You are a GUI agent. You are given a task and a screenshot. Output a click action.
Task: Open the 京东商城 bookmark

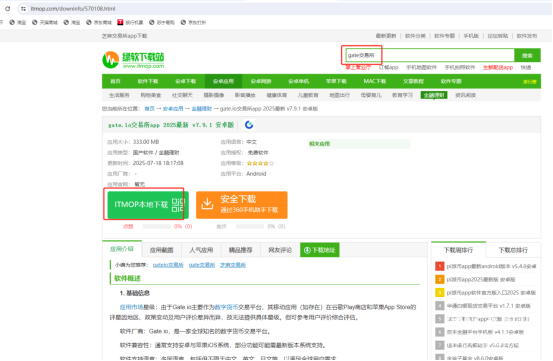click(x=99, y=22)
